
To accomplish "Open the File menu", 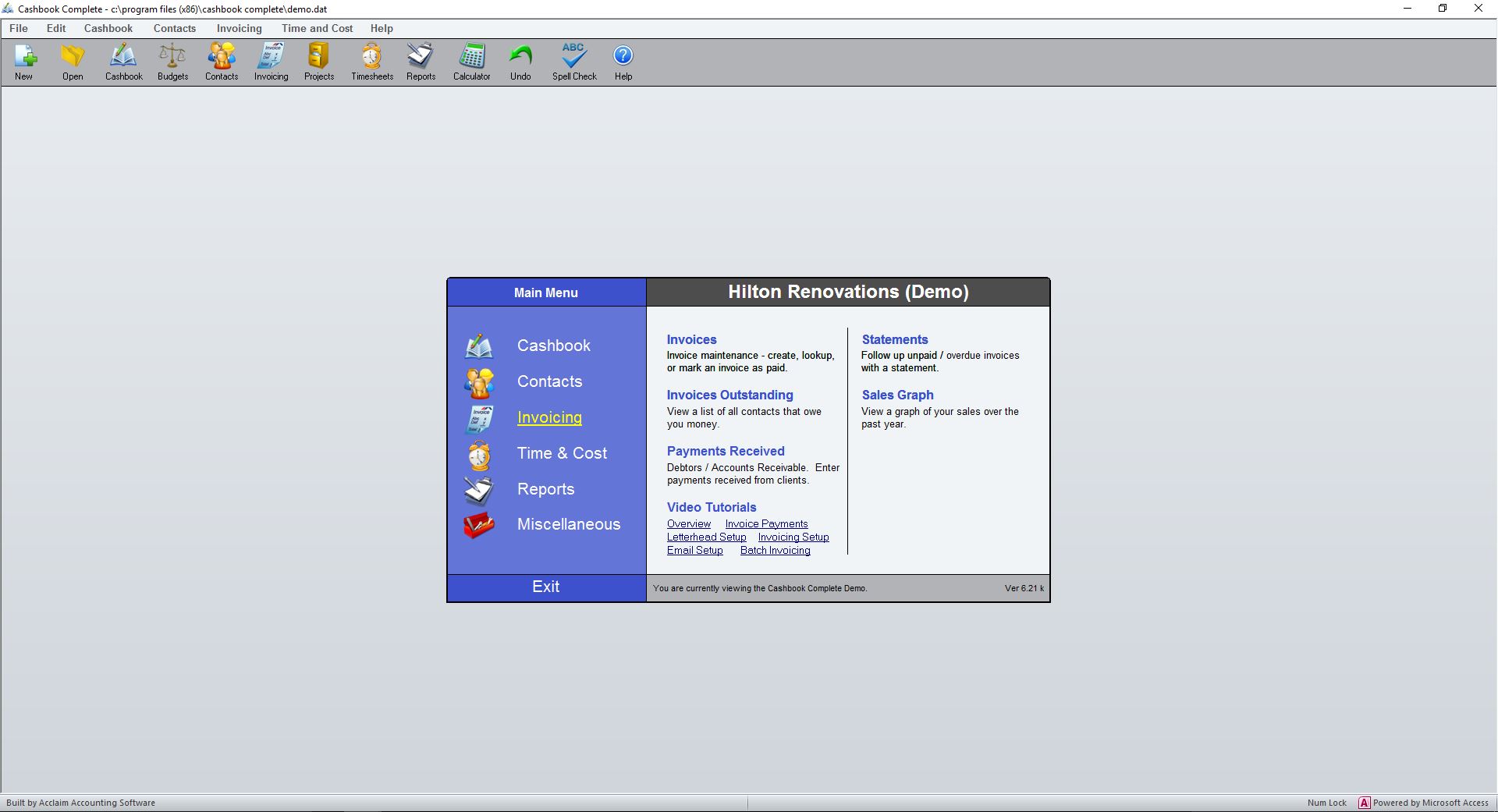I will coord(19,28).
